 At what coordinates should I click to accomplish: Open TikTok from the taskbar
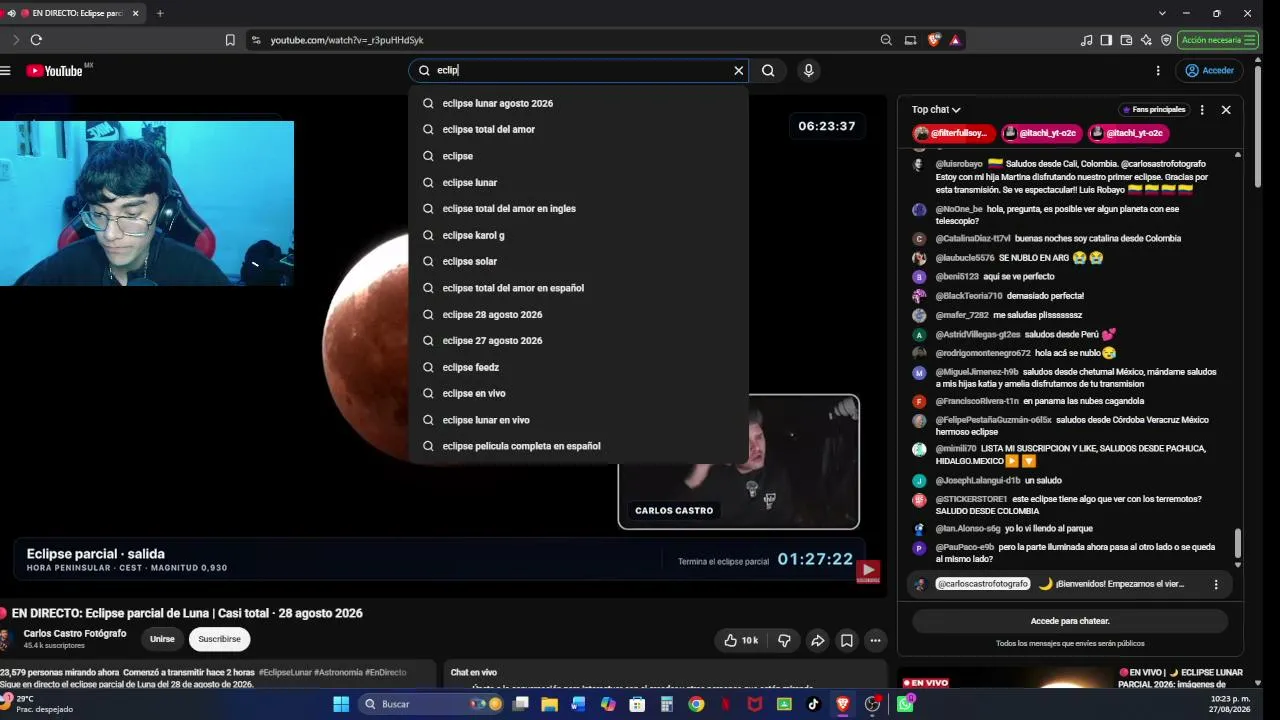pos(813,704)
